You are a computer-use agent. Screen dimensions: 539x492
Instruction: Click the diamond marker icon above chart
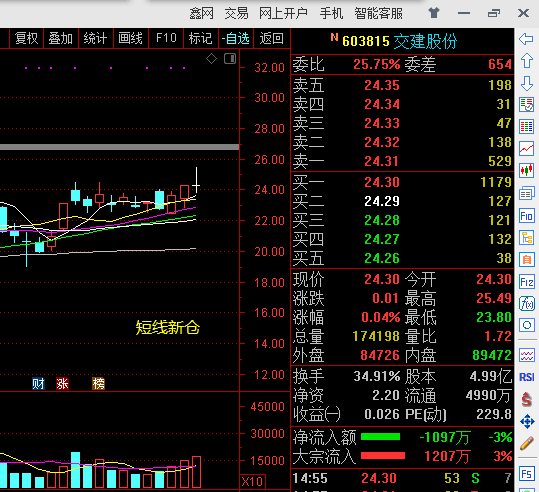click(x=211, y=59)
